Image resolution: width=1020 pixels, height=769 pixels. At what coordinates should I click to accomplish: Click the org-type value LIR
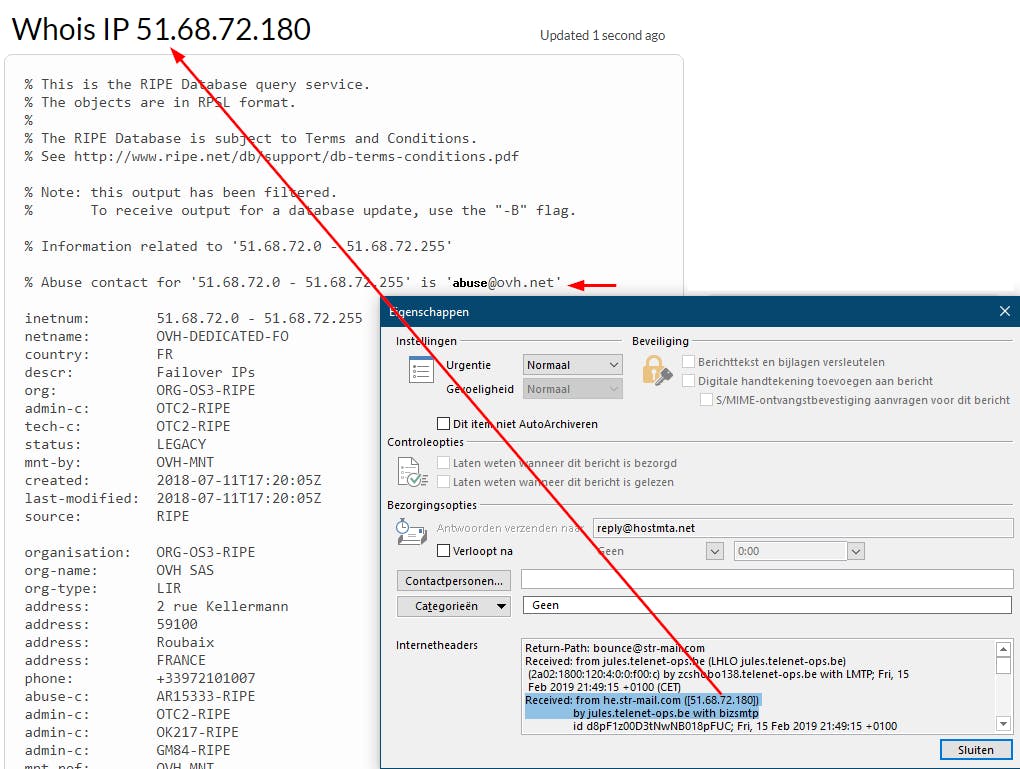coord(168,588)
